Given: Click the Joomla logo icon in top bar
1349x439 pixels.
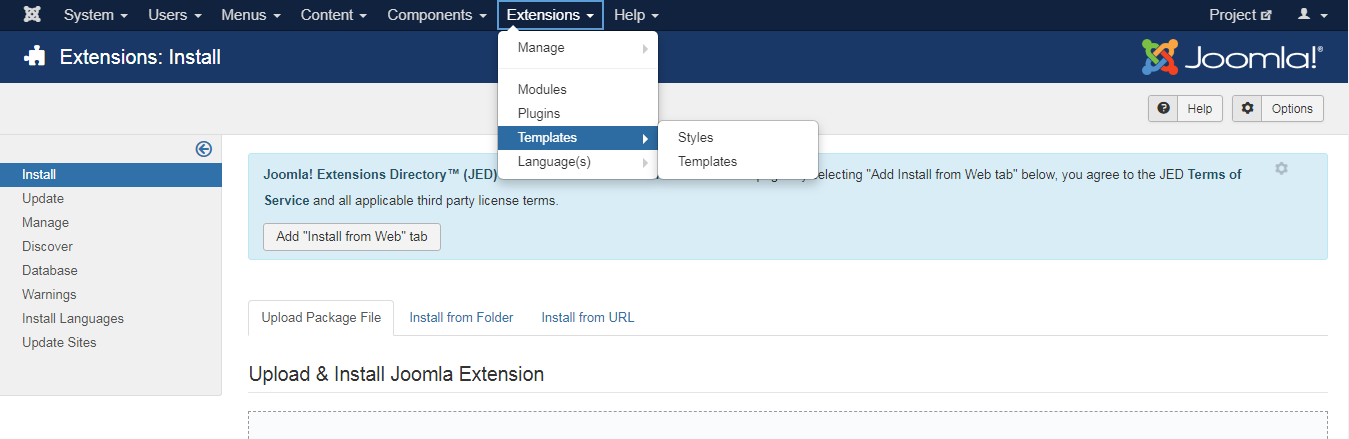Looking at the screenshot, I should (32, 15).
